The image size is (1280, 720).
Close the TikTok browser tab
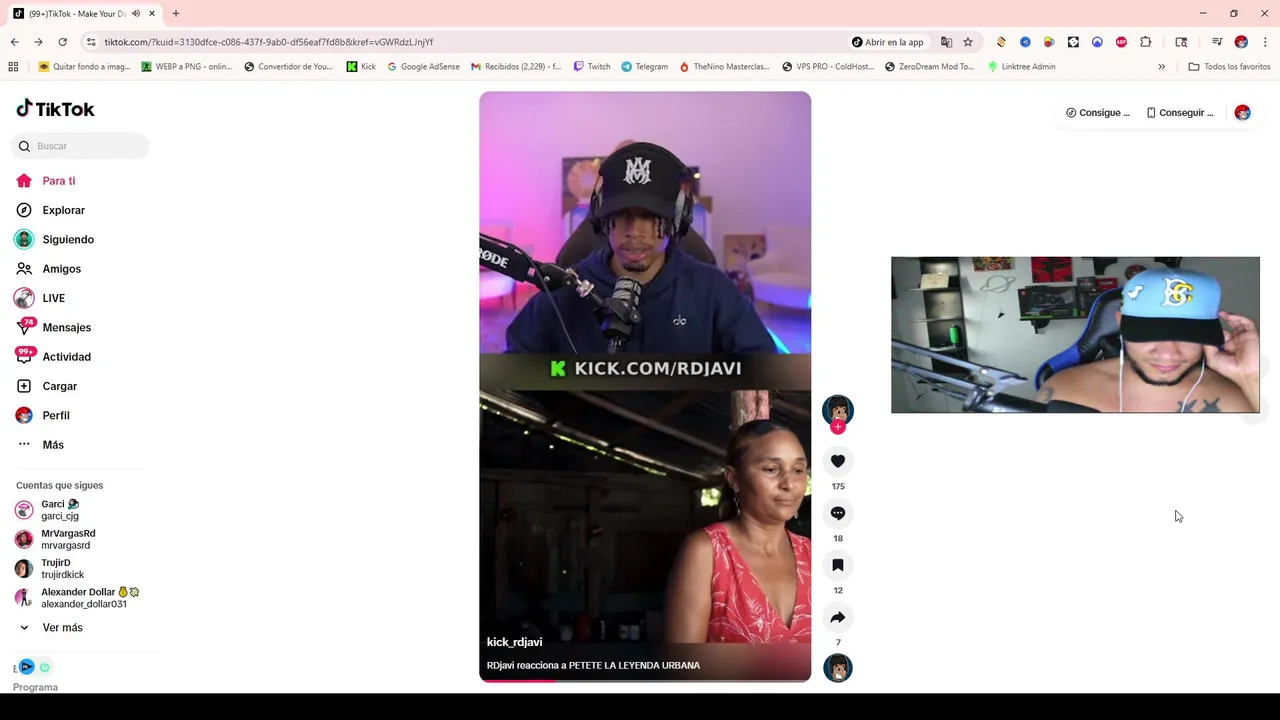152,14
